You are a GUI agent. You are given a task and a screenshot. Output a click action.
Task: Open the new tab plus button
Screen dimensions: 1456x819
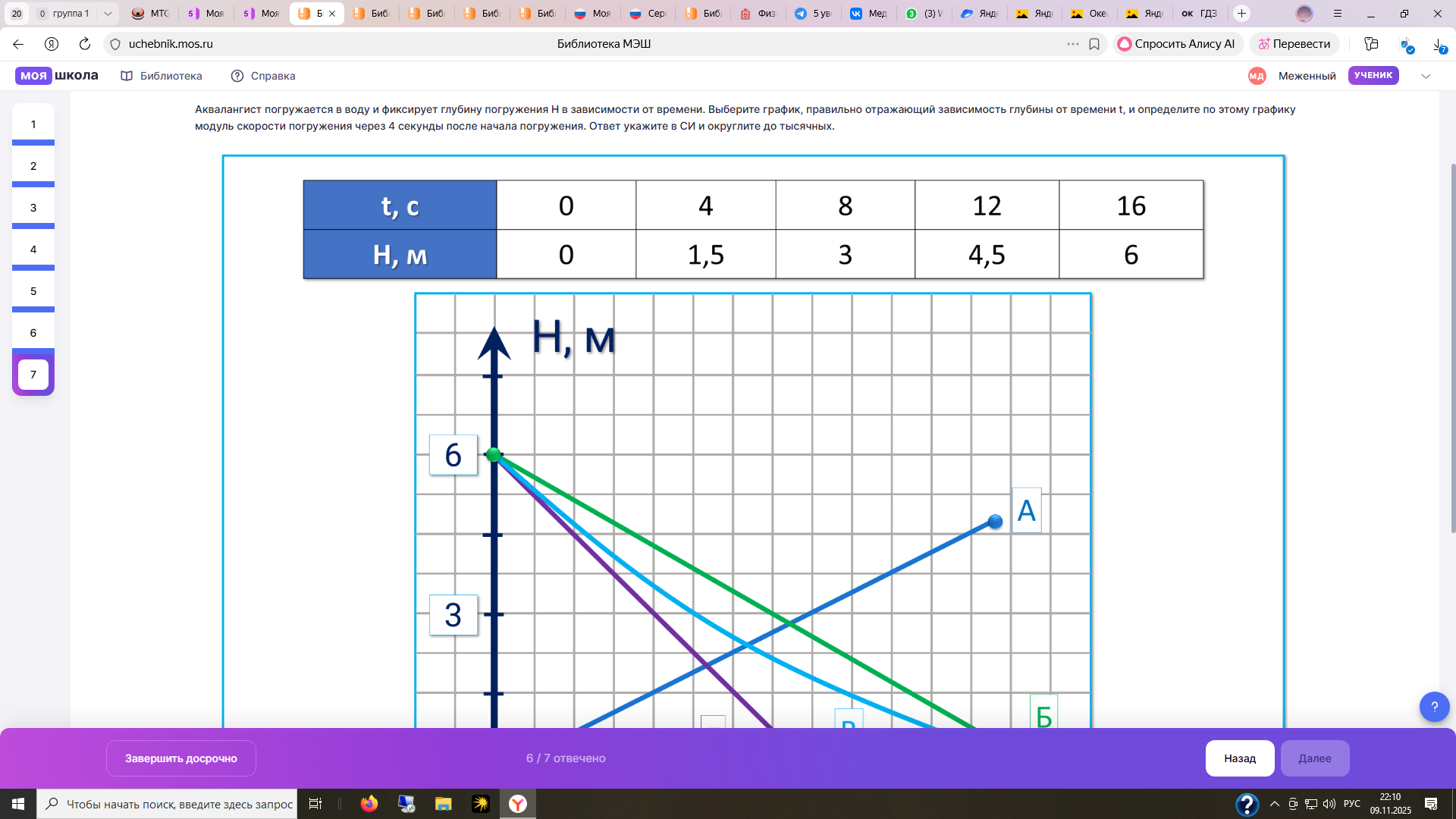(x=1241, y=14)
